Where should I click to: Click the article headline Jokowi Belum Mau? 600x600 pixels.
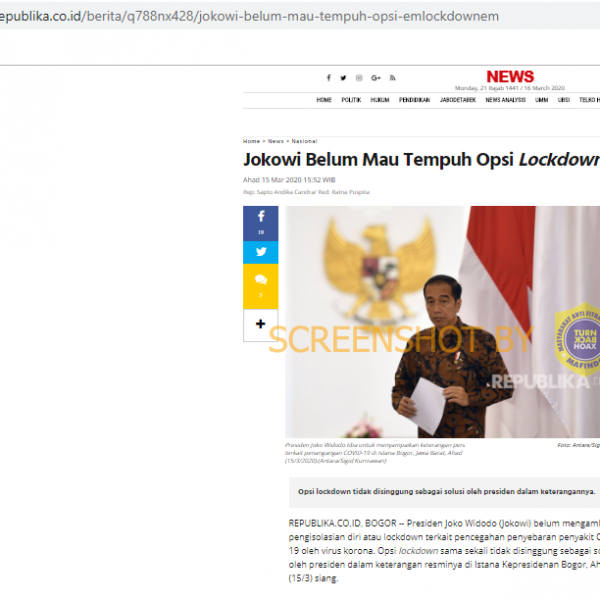point(421,160)
